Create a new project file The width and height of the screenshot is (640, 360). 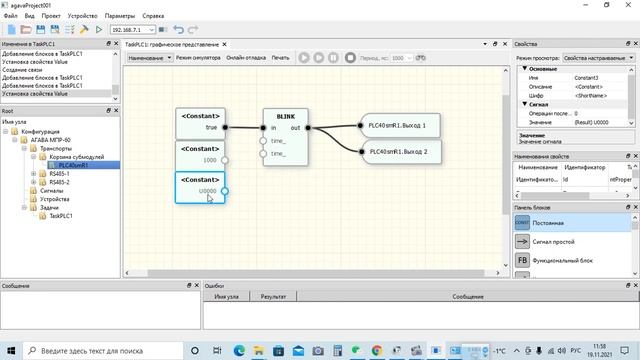click(11, 29)
